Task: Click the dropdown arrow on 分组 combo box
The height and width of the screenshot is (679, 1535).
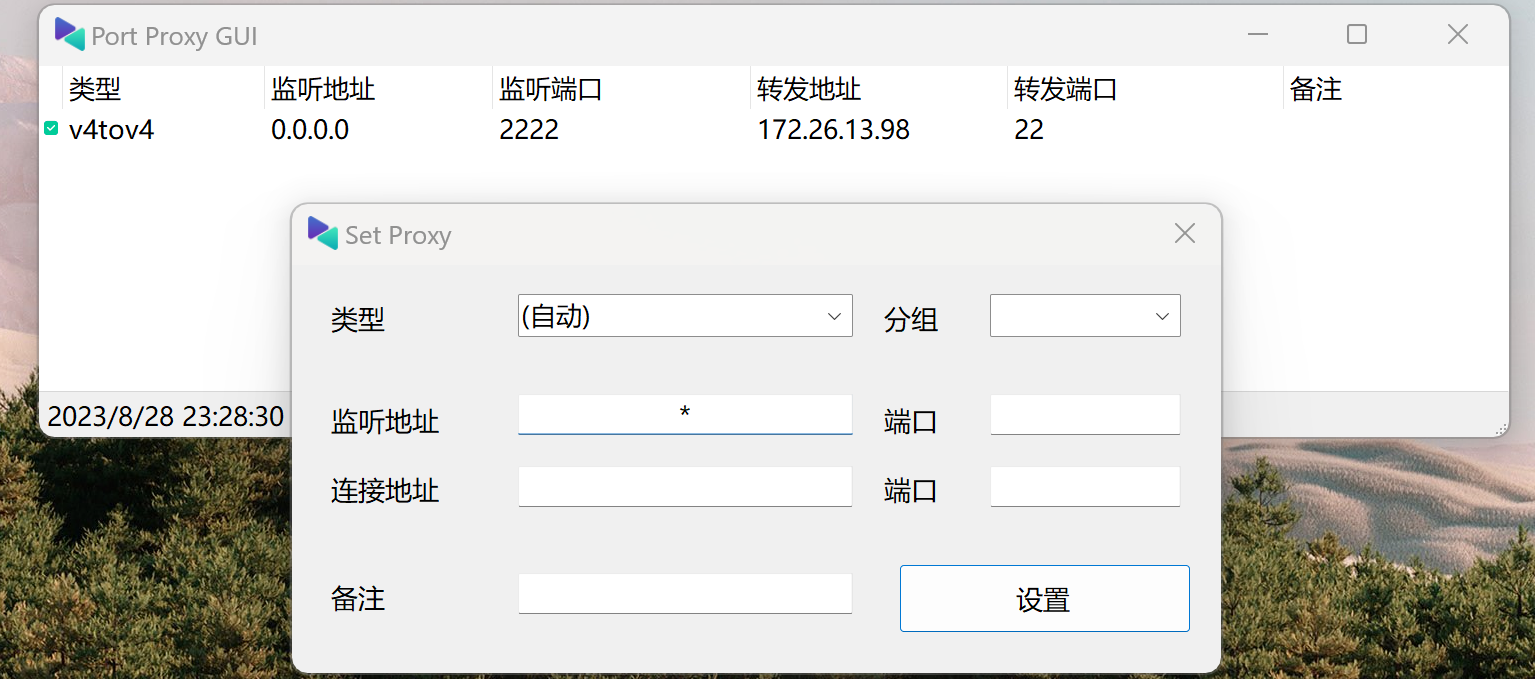Action: tap(1163, 315)
